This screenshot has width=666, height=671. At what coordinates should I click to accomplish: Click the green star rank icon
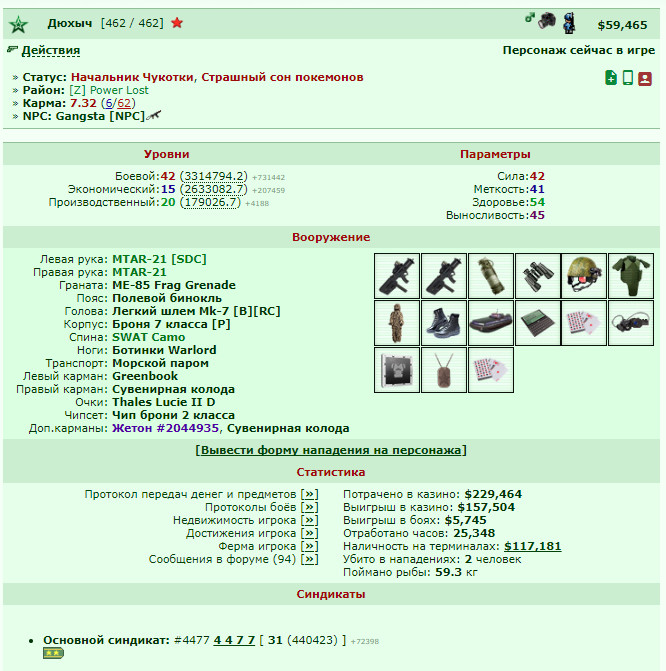coord(18,24)
